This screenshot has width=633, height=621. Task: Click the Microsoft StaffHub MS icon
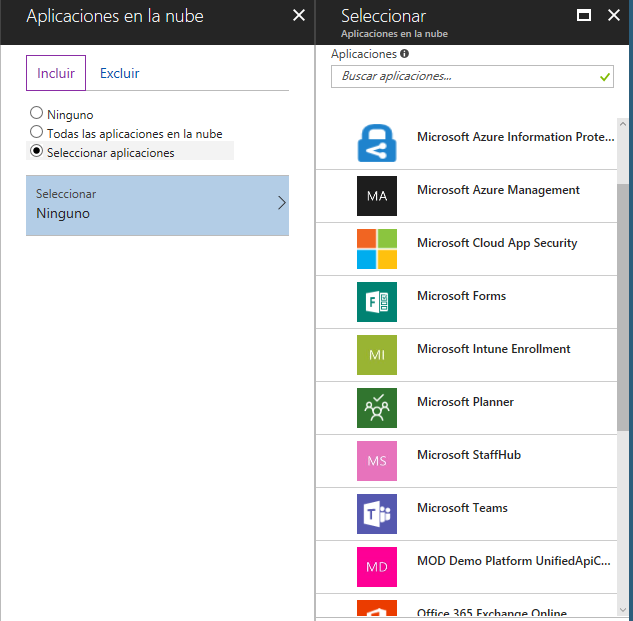(x=377, y=461)
